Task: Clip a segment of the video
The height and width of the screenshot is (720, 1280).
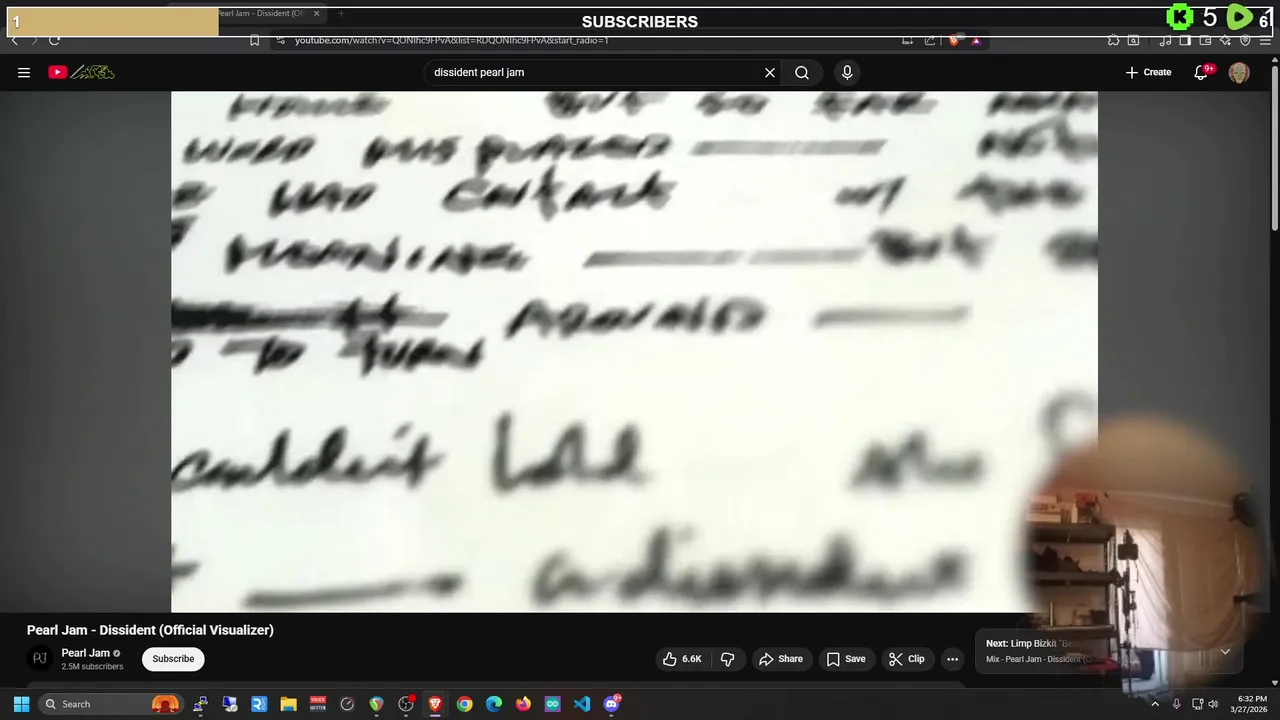Action: pyautogui.click(x=907, y=659)
